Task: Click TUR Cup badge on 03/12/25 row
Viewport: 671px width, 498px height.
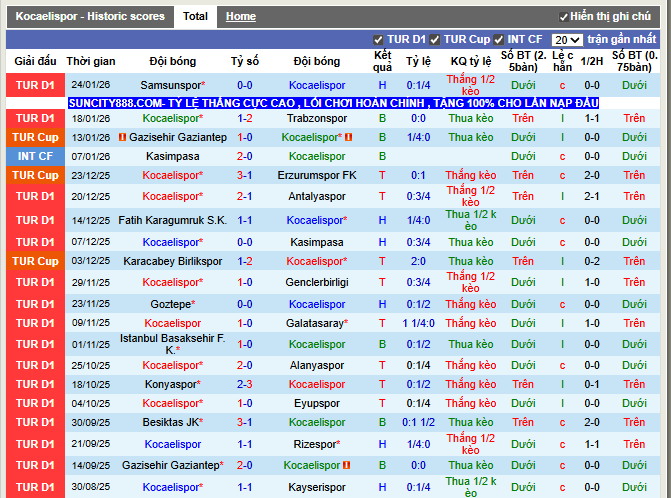Action: pos(35,262)
